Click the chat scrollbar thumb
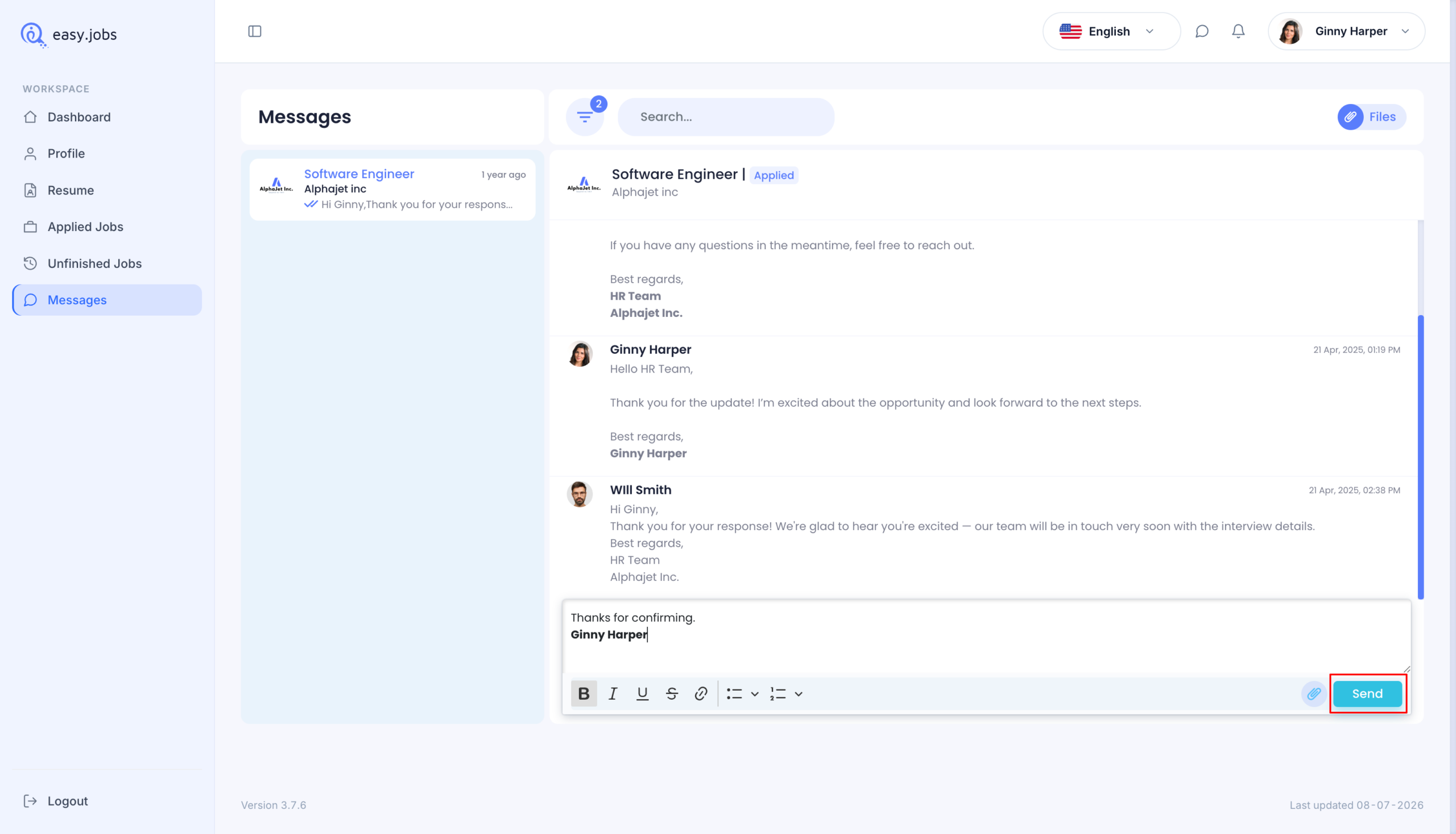The image size is (1456, 834). [x=1421, y=457]
